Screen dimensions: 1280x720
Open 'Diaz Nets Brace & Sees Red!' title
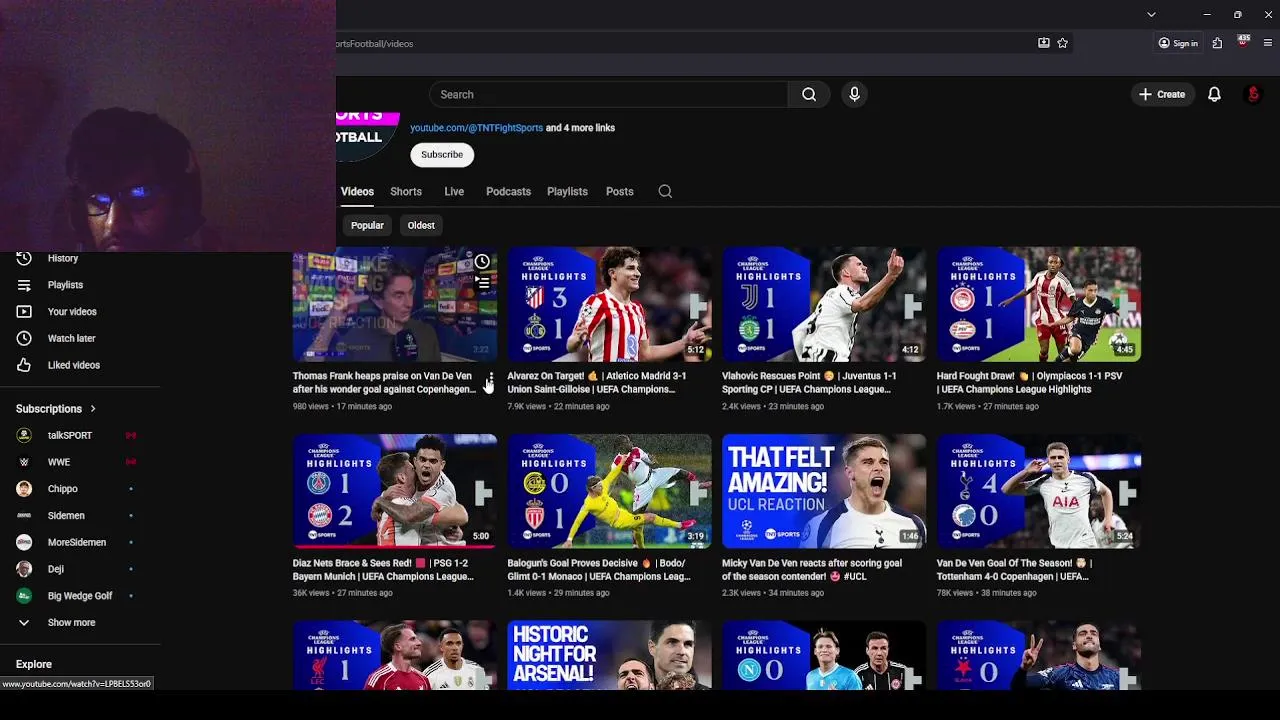pos(383,569)
